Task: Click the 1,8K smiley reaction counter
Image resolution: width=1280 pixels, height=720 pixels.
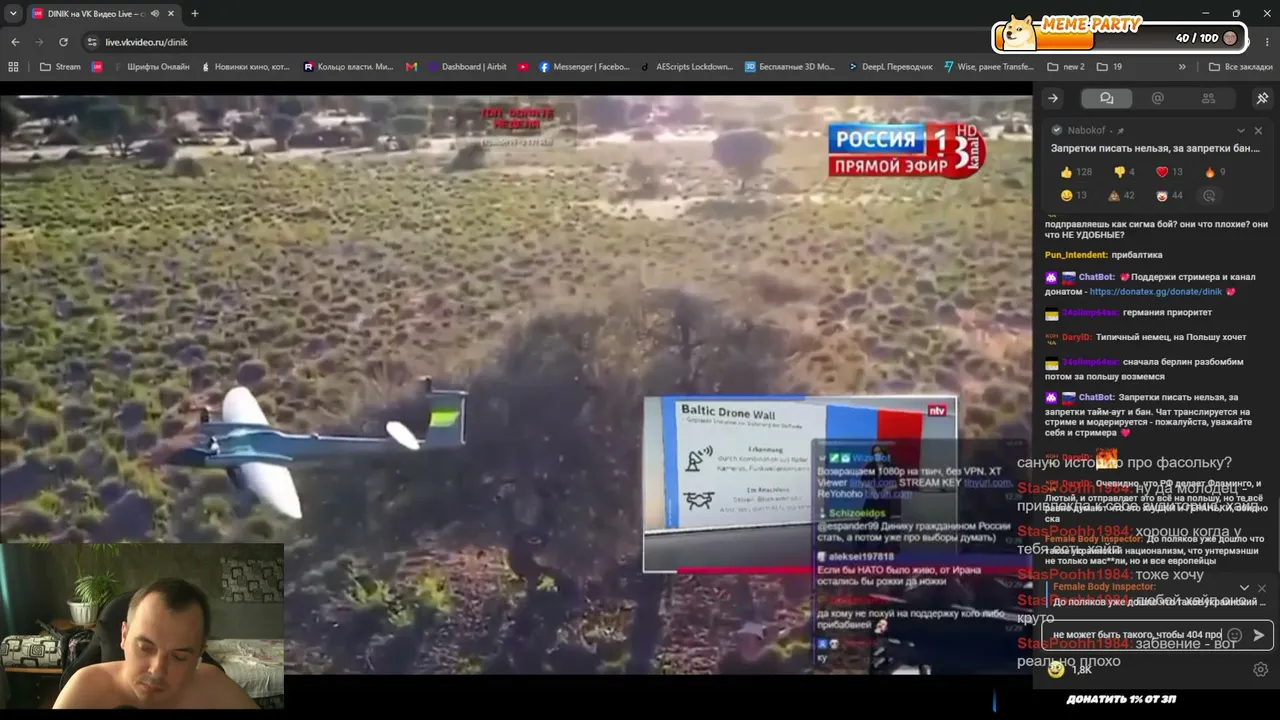Action: (x=1070, y=669)
